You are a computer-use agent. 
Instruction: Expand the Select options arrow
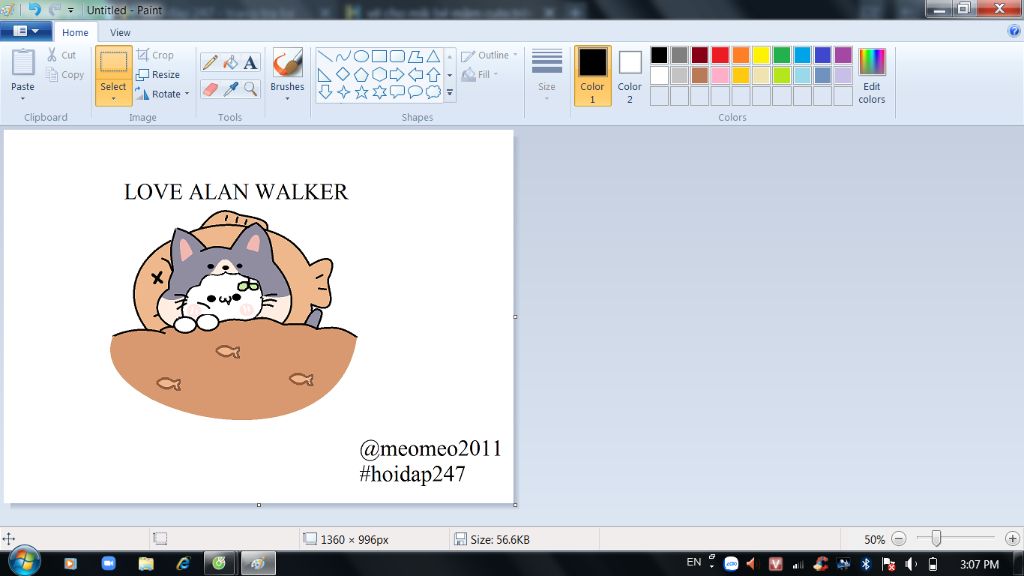pos(114,99)
